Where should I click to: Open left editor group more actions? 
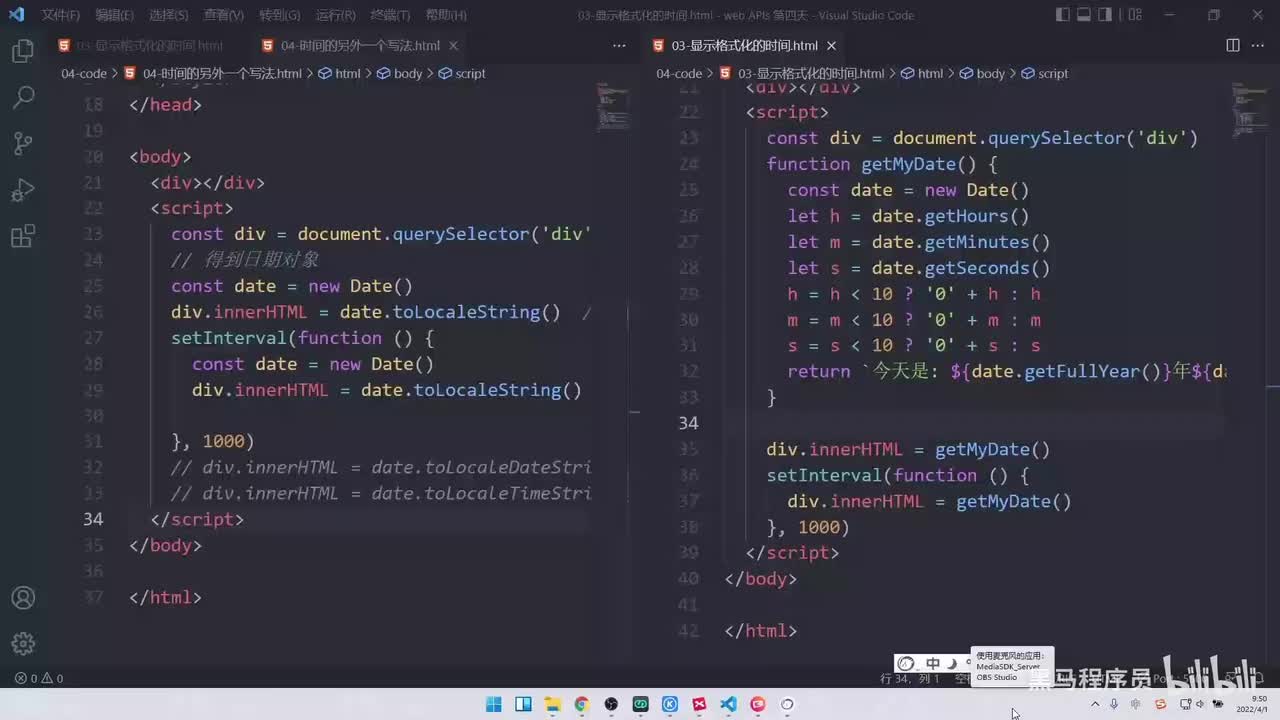[x=619, y=46]
